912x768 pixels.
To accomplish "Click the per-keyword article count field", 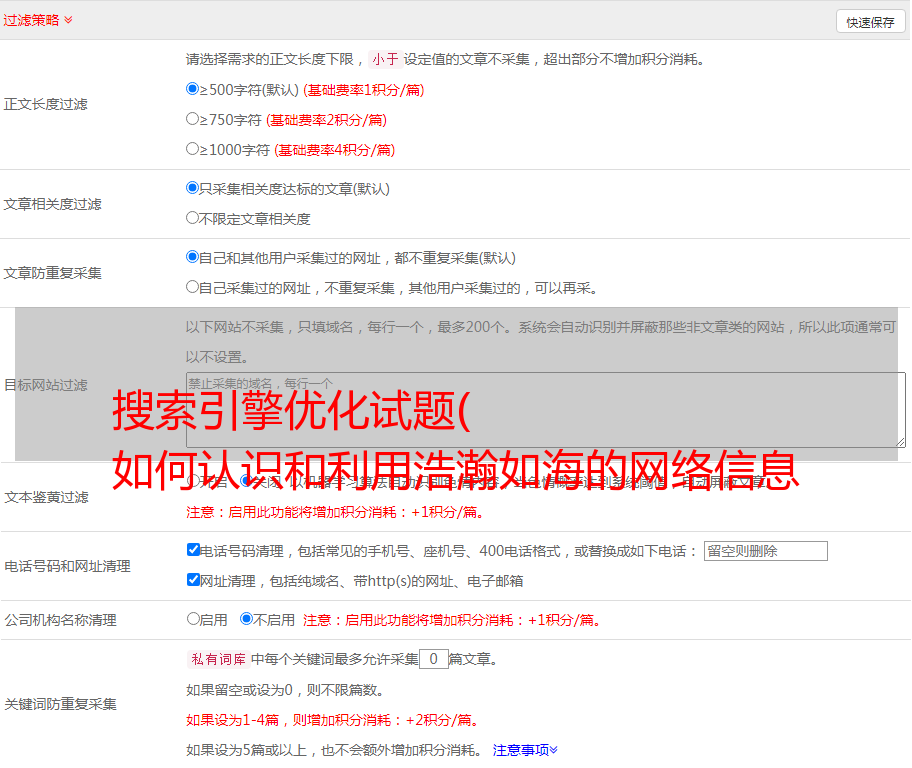I will pyautogui.click(x=433, y=659).
